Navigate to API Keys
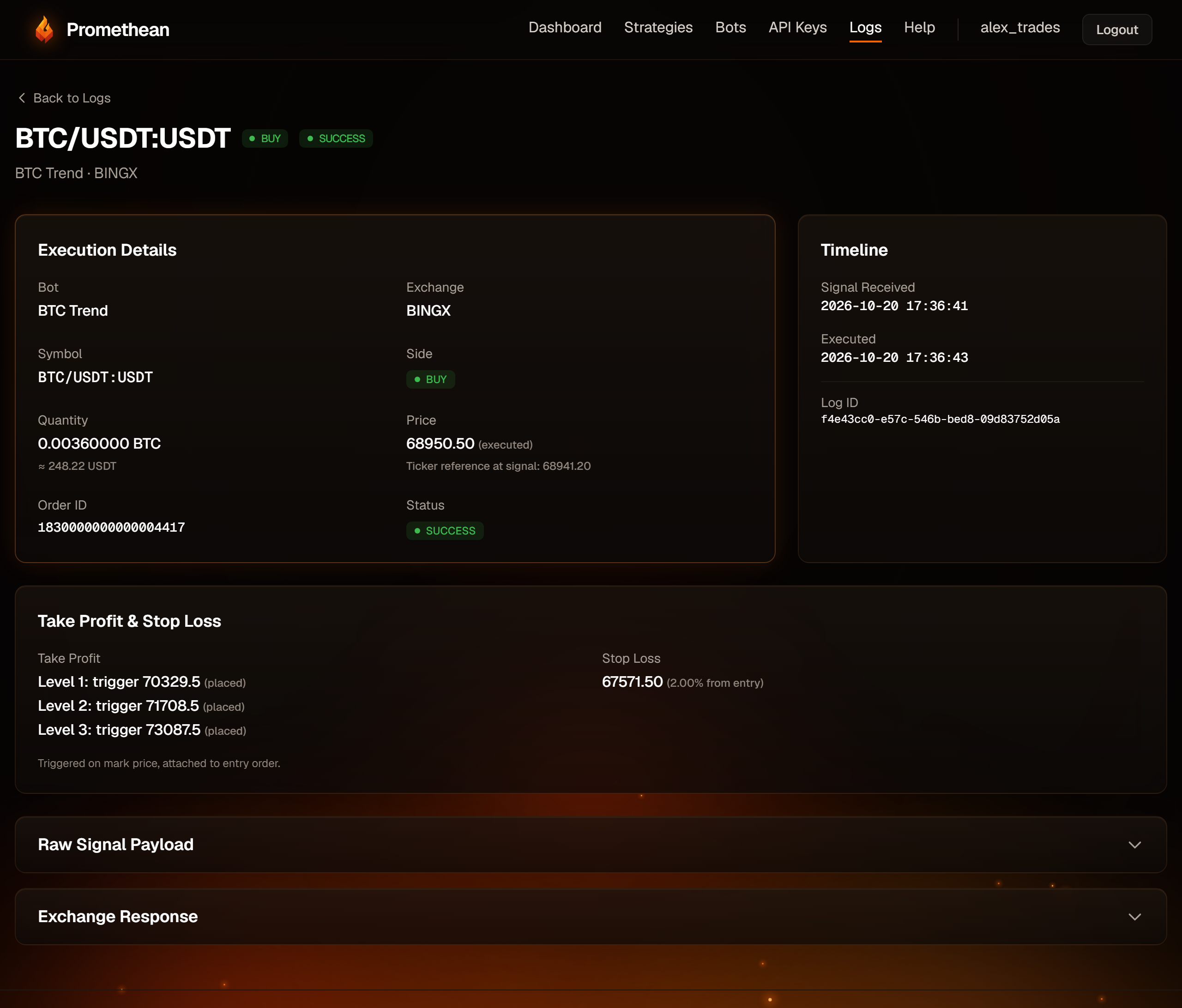 797,27
